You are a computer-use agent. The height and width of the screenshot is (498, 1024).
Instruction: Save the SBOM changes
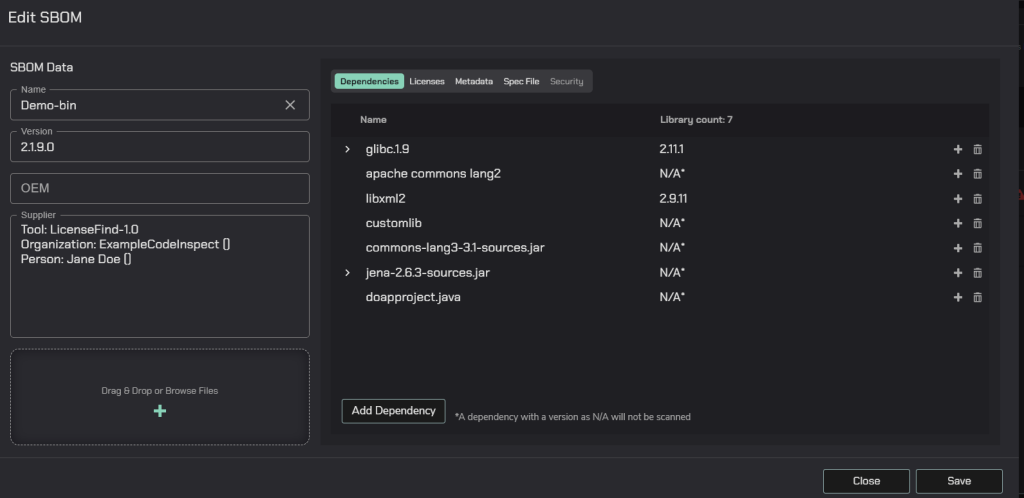[x=958, y=481]
